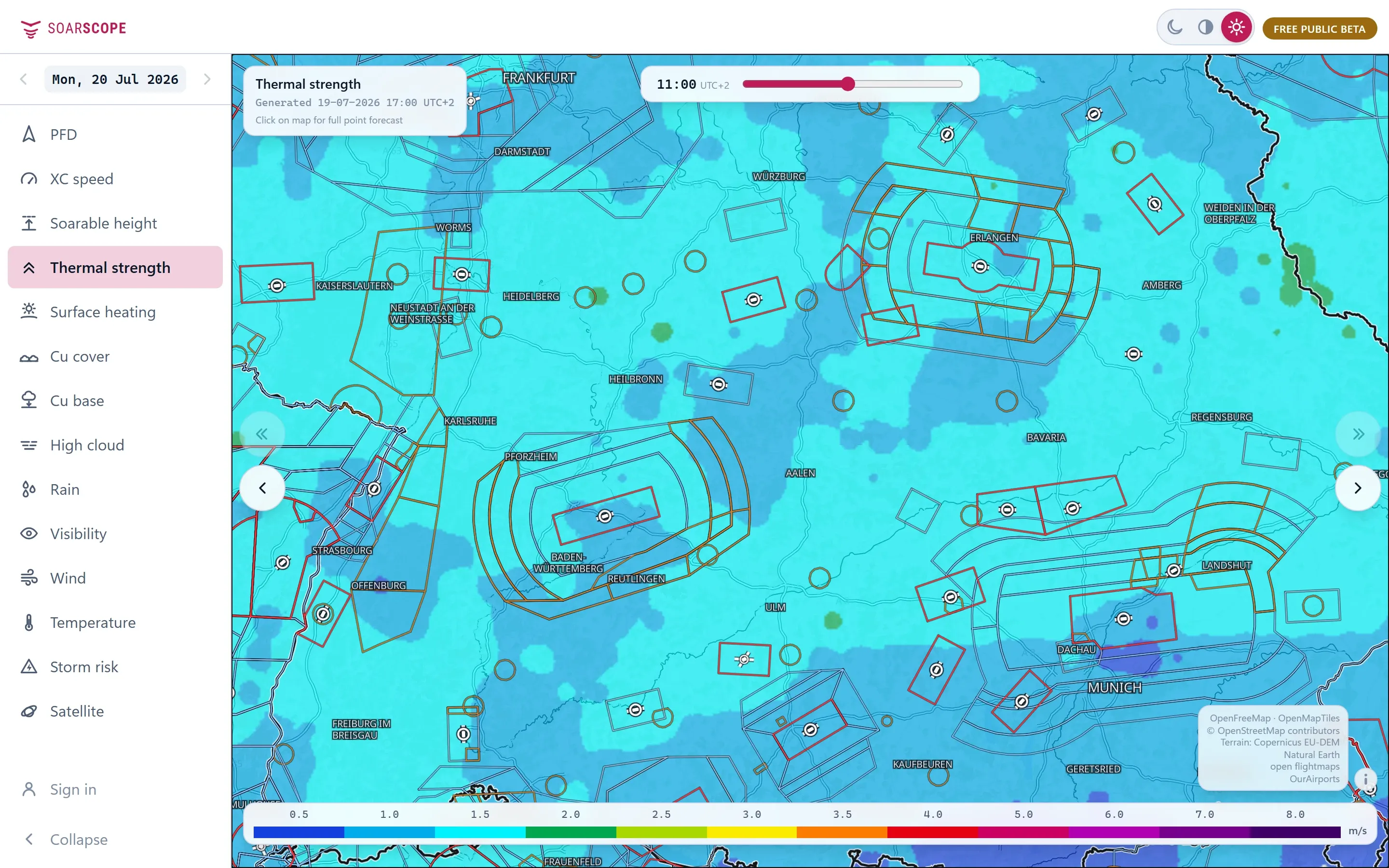Show the Cu cover cloud icon
This screenshot has width=1389, height=868.
coord(29,356)
